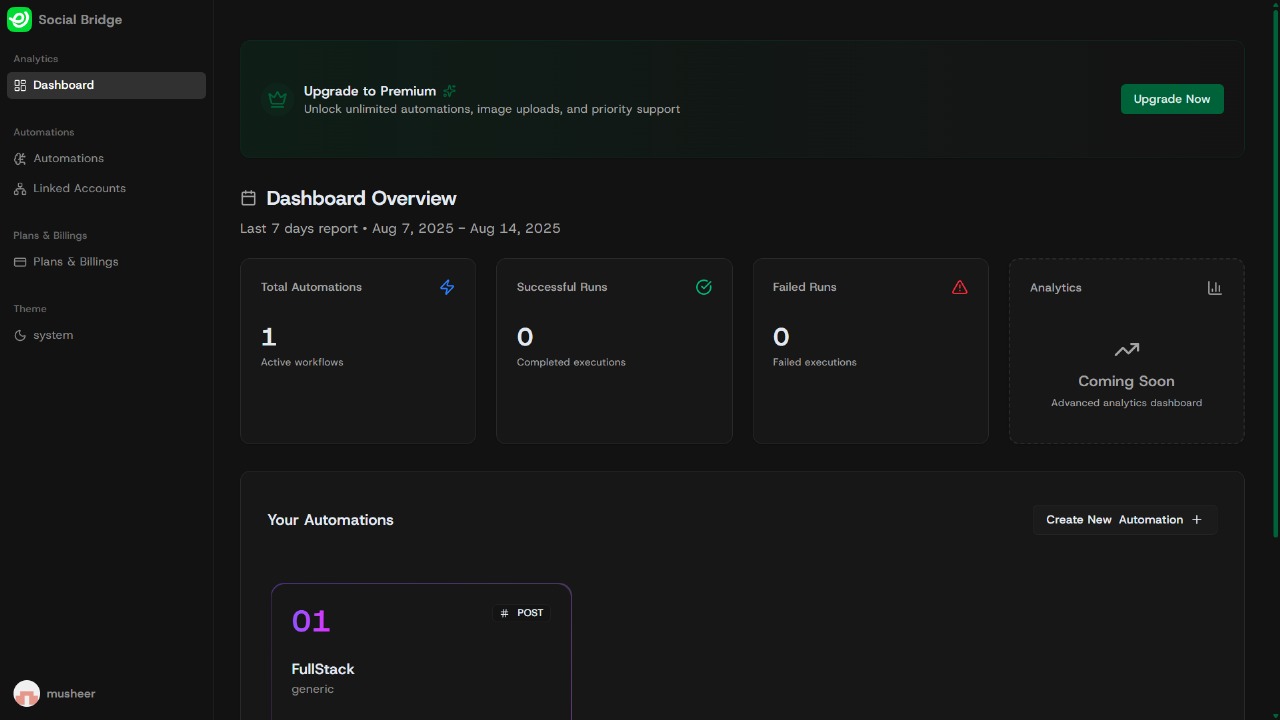Viewport: 1280px width, 720px height.
Task: Click the lightning bolt Total Automations icon
Action: (x=447, y=287)
